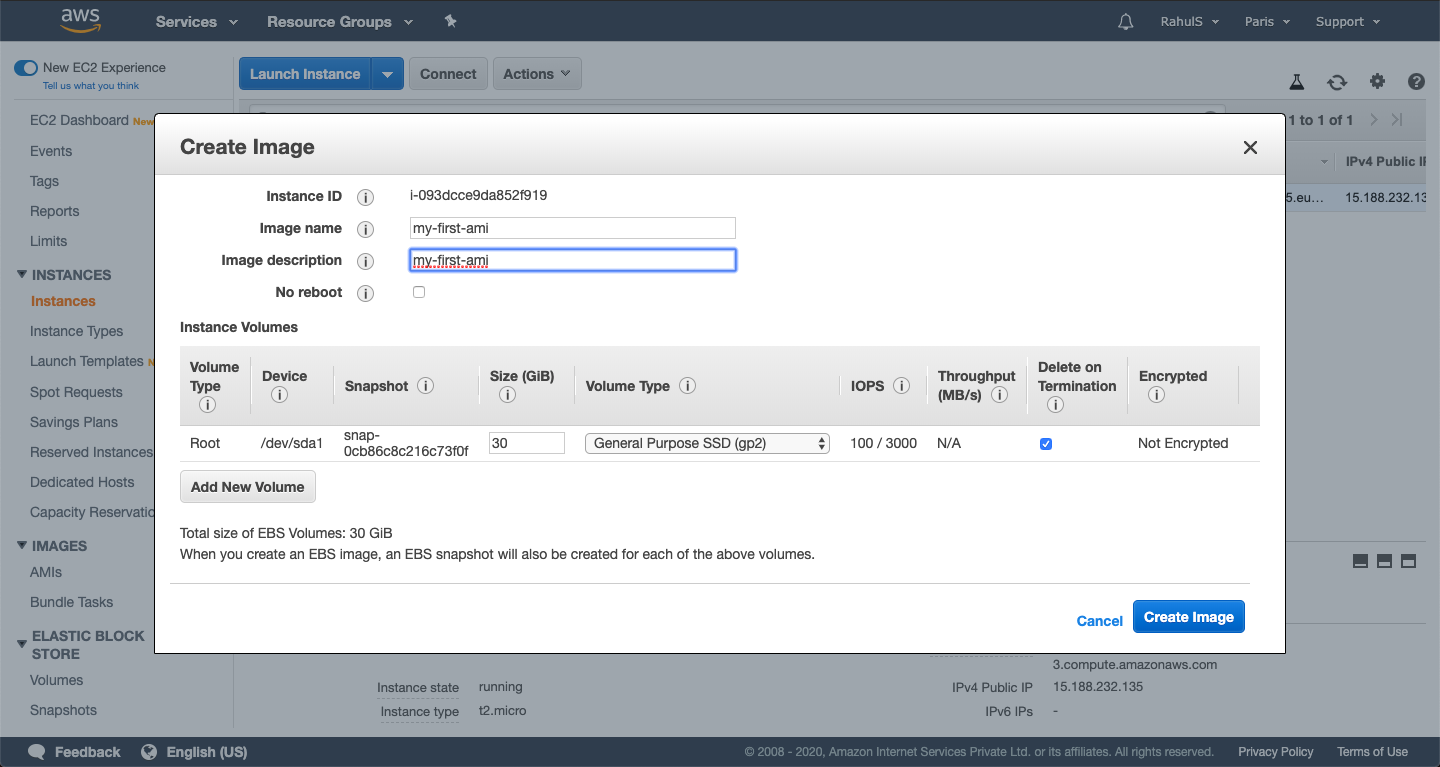
Task: Uncheck Delete on Termination
Action: point(1046,443)
